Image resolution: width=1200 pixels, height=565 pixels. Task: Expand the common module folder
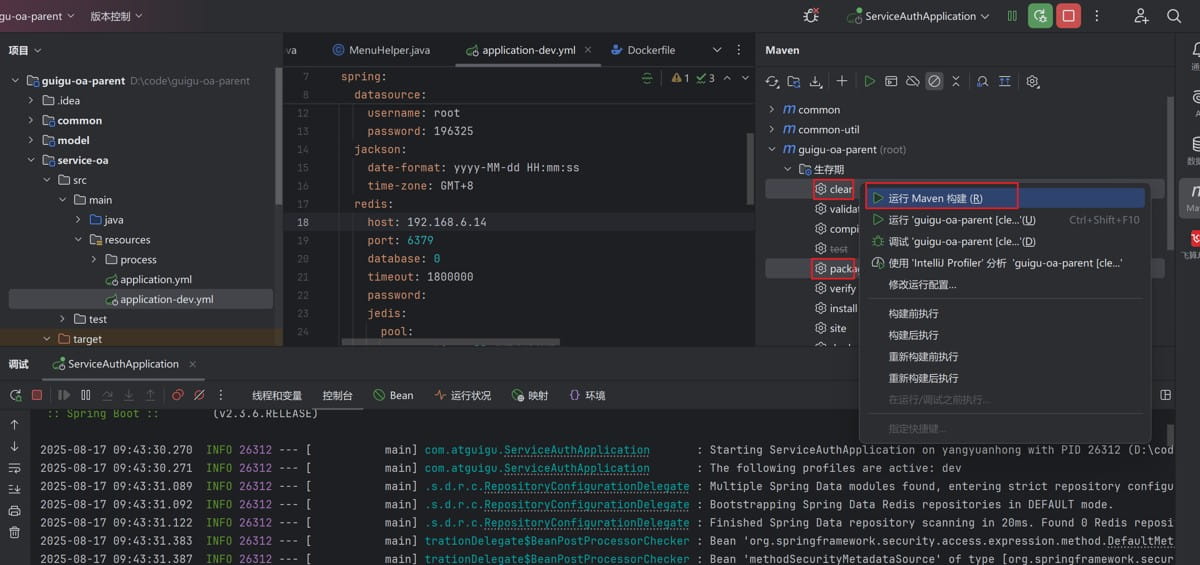(31, 121)
